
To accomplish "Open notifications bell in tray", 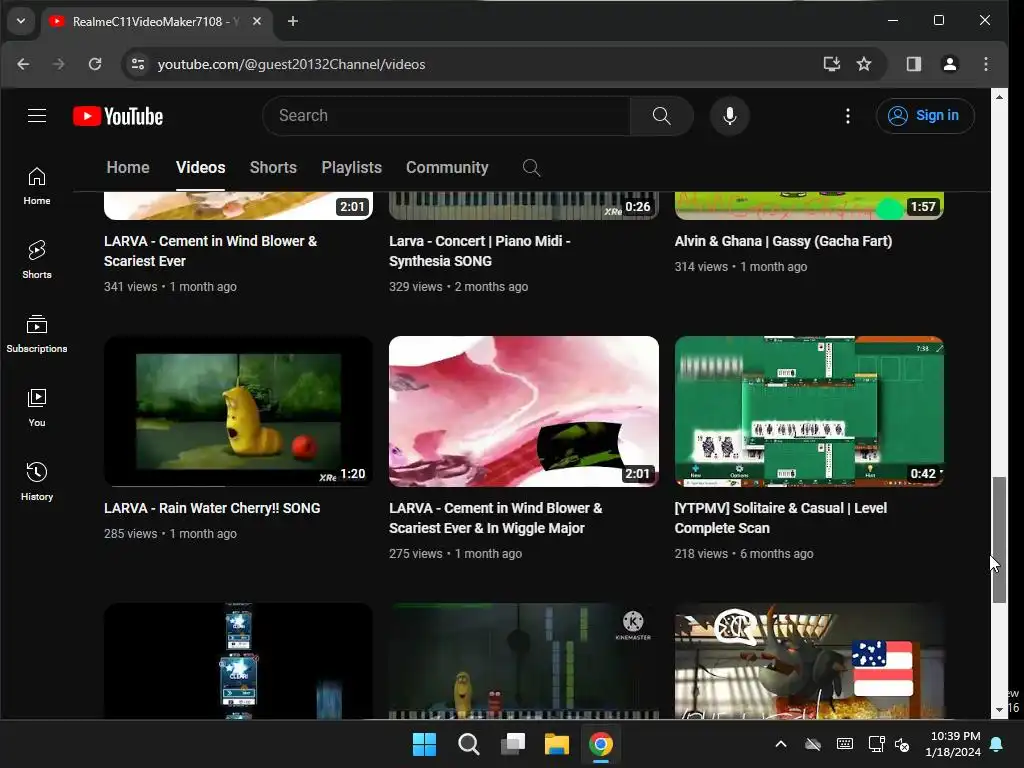I will pyautogui.click(x=997, y=744).
